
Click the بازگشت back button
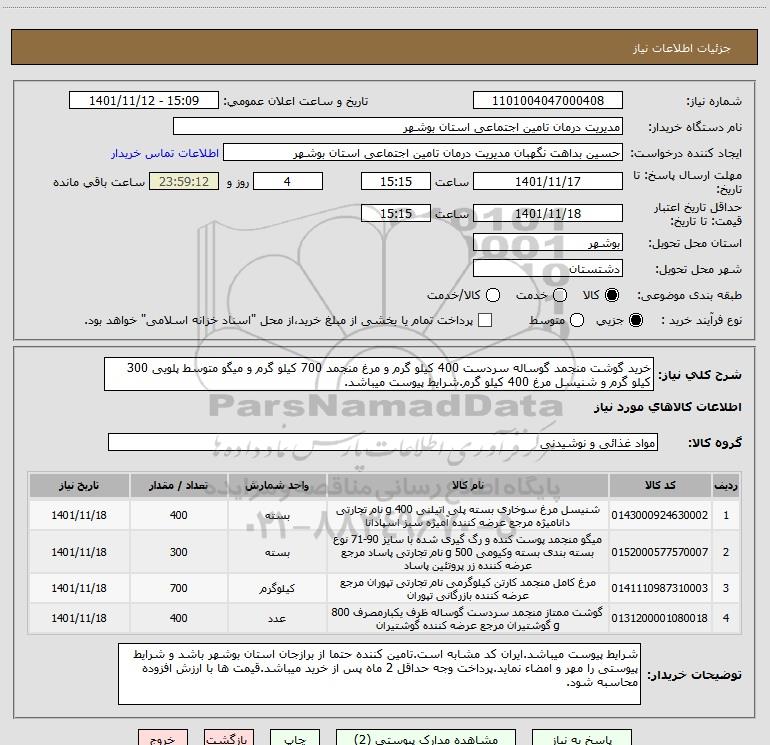pyautogui.click(x=229, y=737)
